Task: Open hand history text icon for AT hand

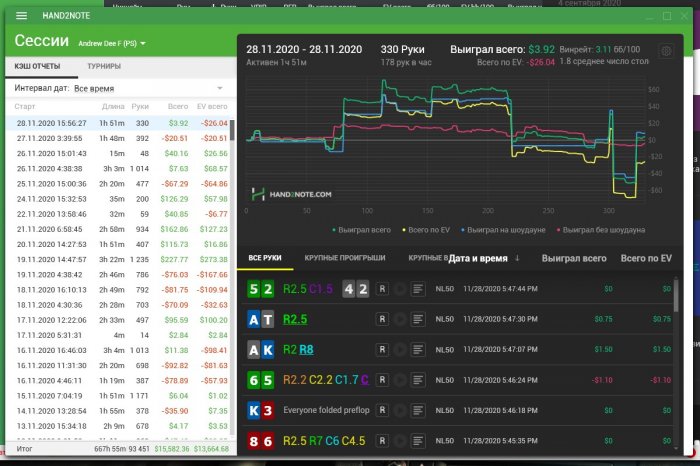Action: (418, 319)
